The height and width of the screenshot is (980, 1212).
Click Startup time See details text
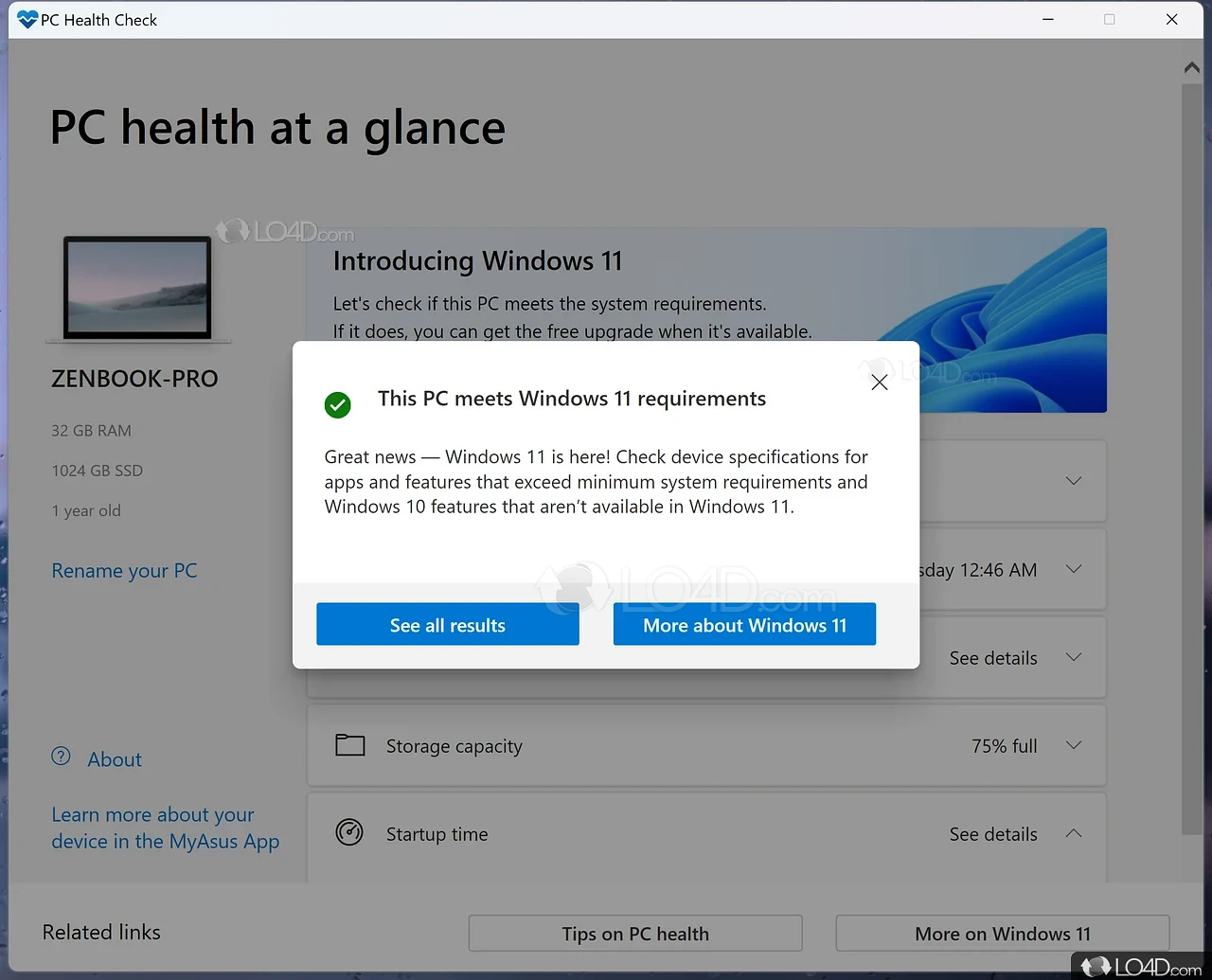tap(993, 834)
